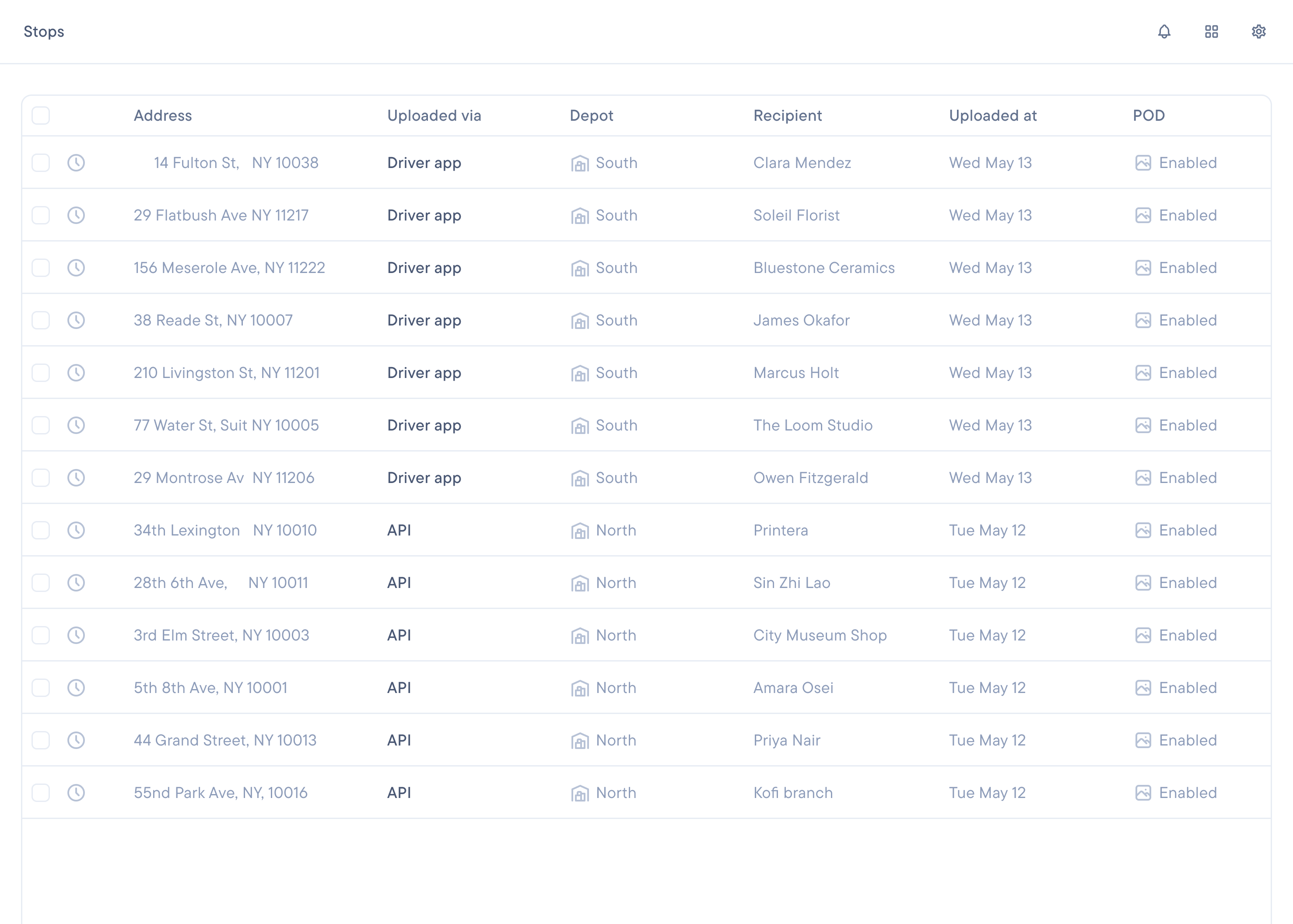Click the depot icon in Soleil Florist row
This screenshot has height=924, width=1293.
(579, 216)
